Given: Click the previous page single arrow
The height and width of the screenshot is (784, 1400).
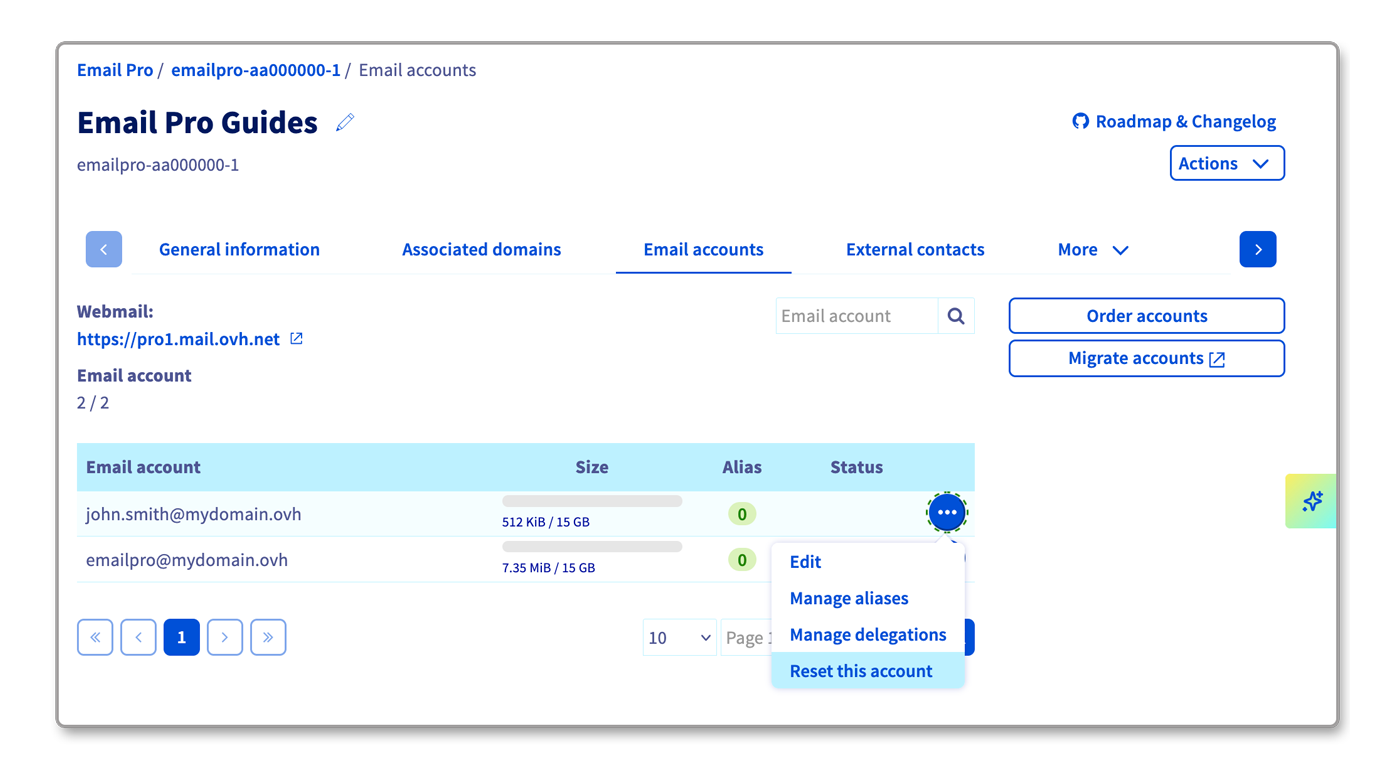Looking at the screenshot, I should pyautogui.click(x=138, y=637).
